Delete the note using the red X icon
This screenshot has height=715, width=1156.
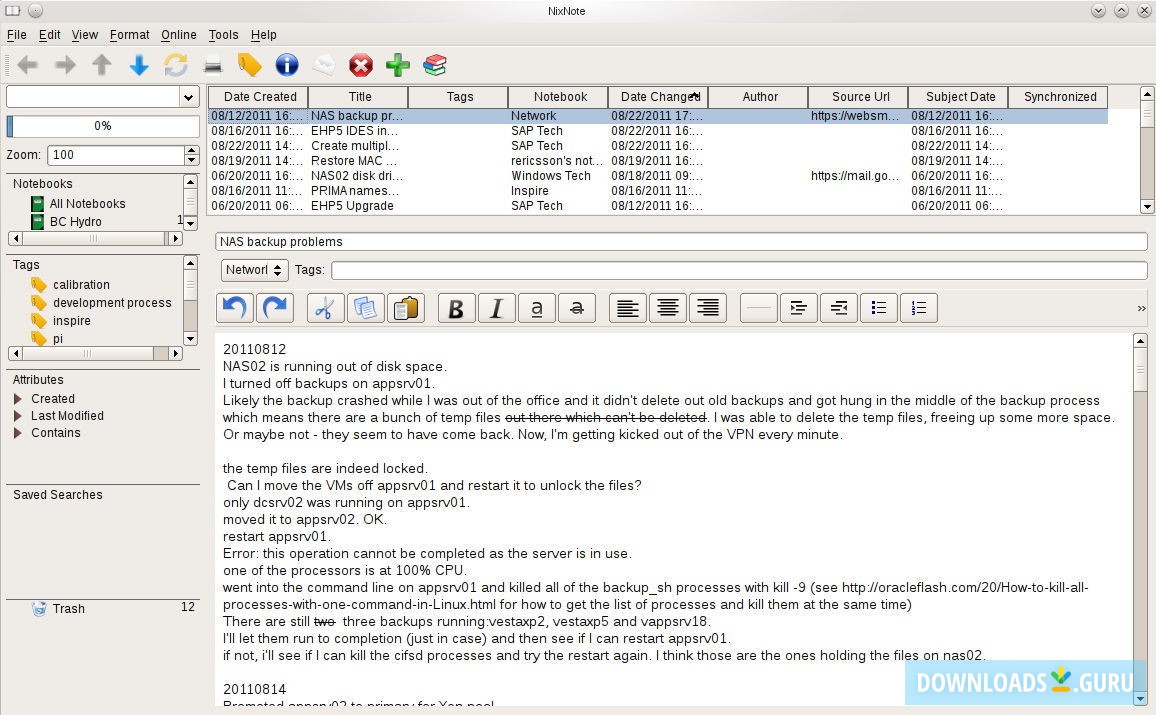360,65
